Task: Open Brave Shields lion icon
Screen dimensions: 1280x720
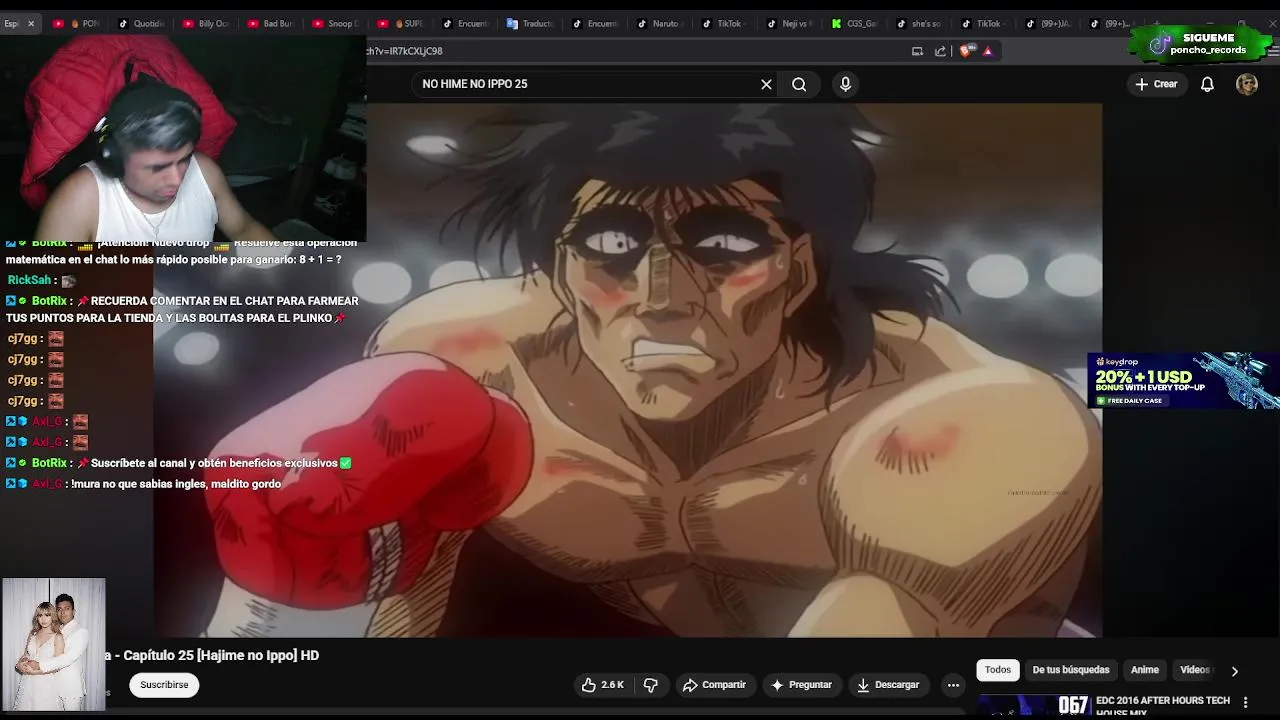Action: [966, 51]
